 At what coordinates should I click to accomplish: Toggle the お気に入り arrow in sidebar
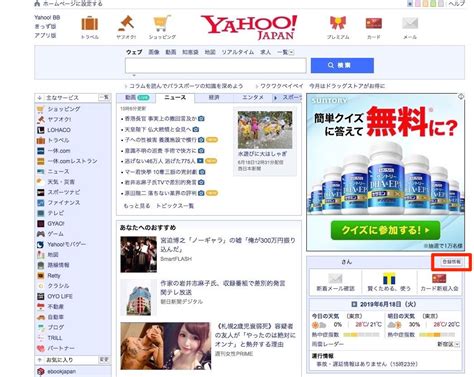click(39, 360)
